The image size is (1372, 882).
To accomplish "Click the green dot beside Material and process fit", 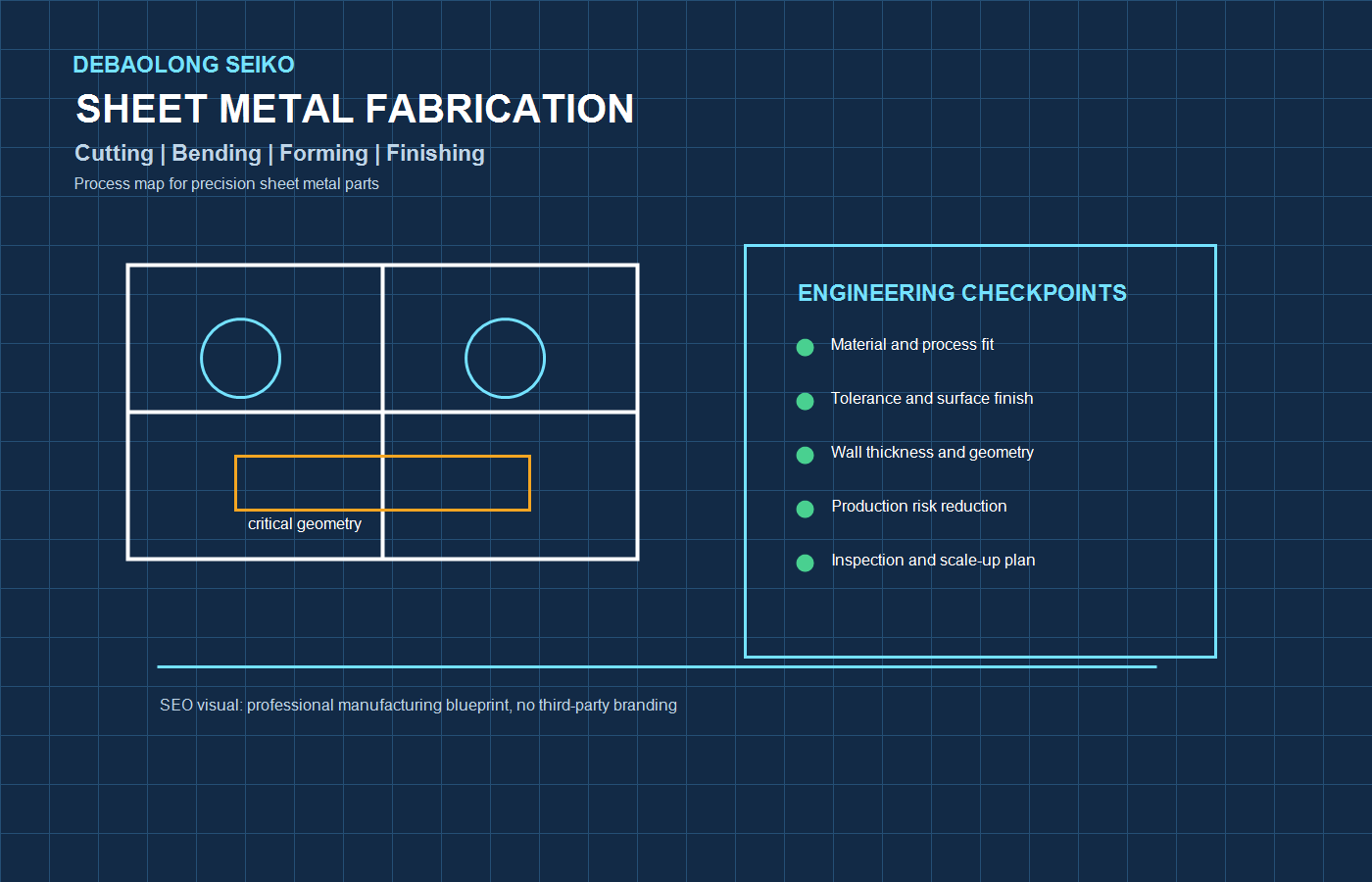I will pos(805,347).
